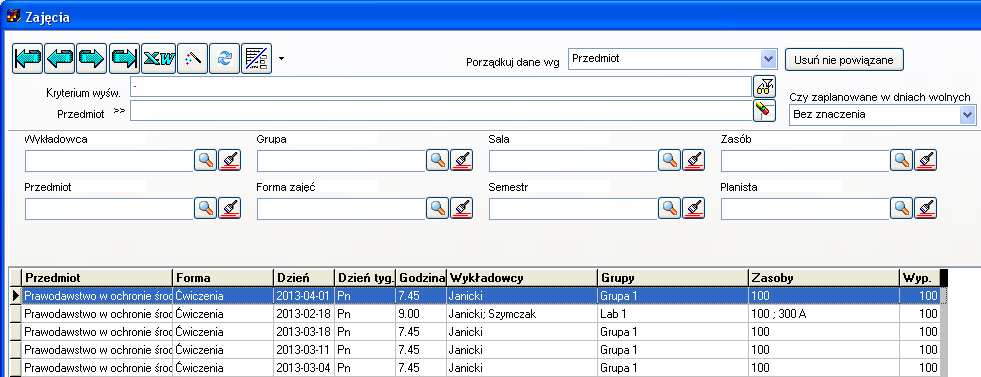The width and height of the screenshot is (981, 377).
Task: Open the magic wand tool icon
Action: [193, 59]
